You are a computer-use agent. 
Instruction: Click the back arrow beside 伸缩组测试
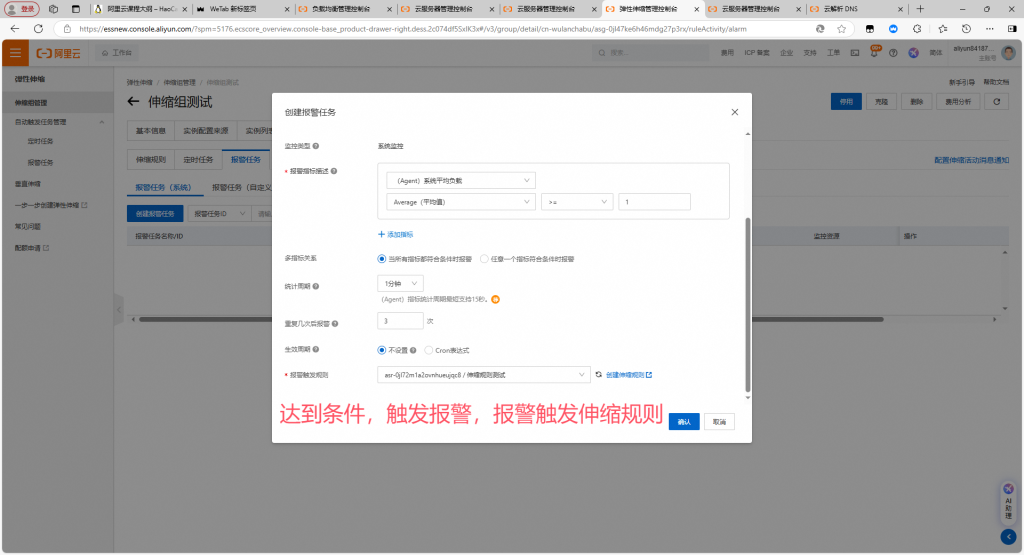[x=134, y=102]
